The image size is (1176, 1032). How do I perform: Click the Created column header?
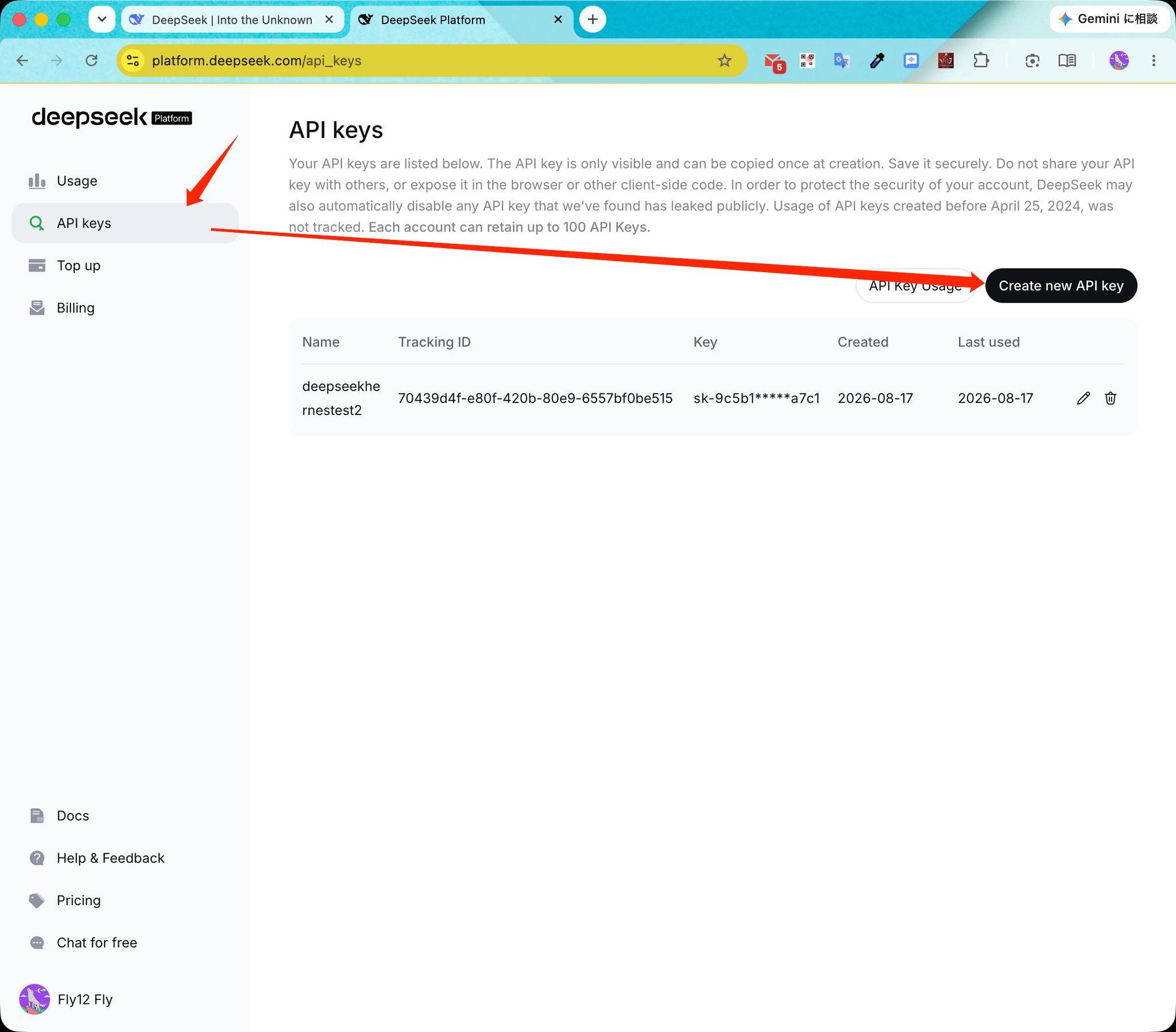[x=863, y=342]
